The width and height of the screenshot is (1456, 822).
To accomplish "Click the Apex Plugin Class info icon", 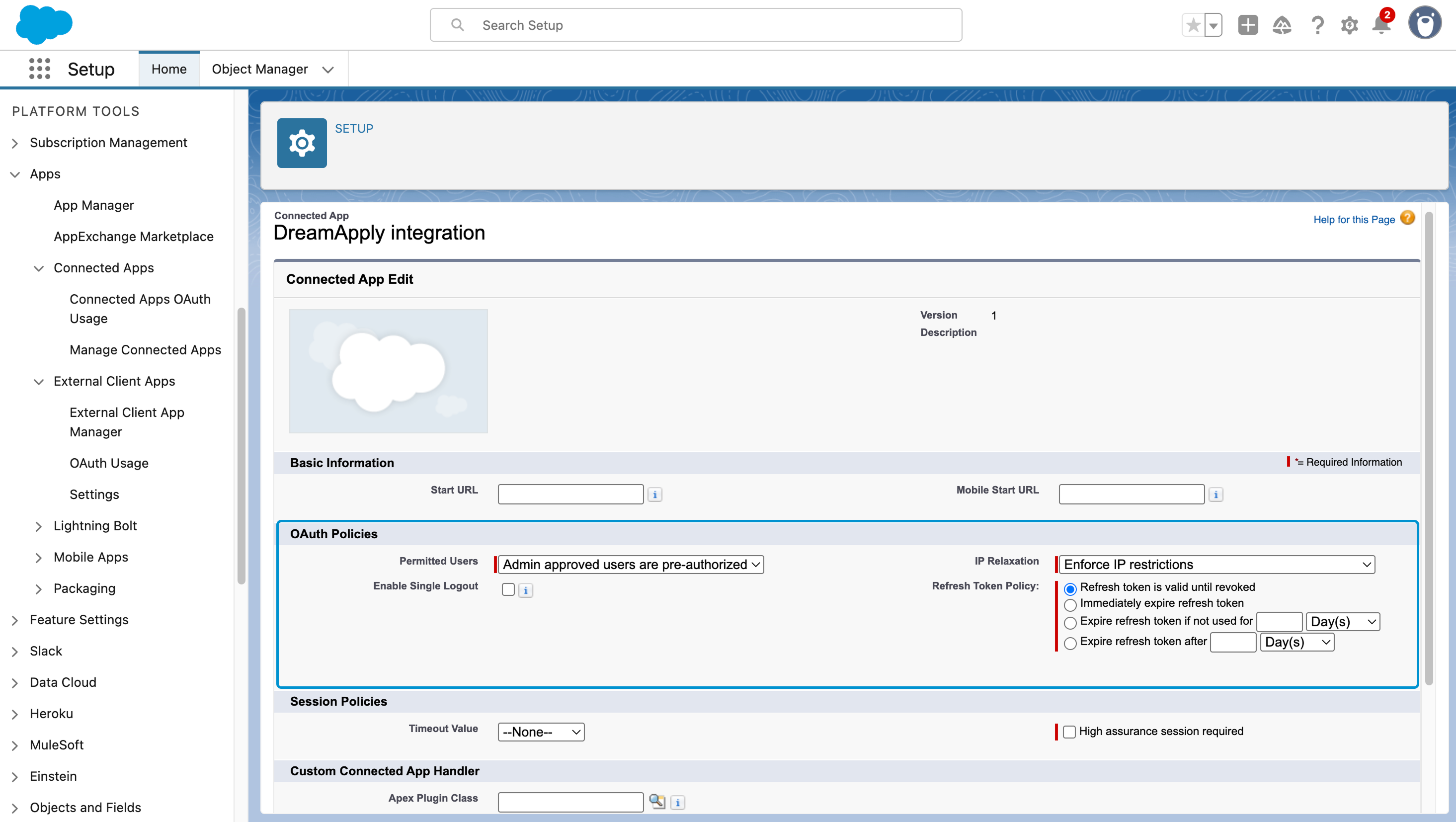I will pos(678,802).
